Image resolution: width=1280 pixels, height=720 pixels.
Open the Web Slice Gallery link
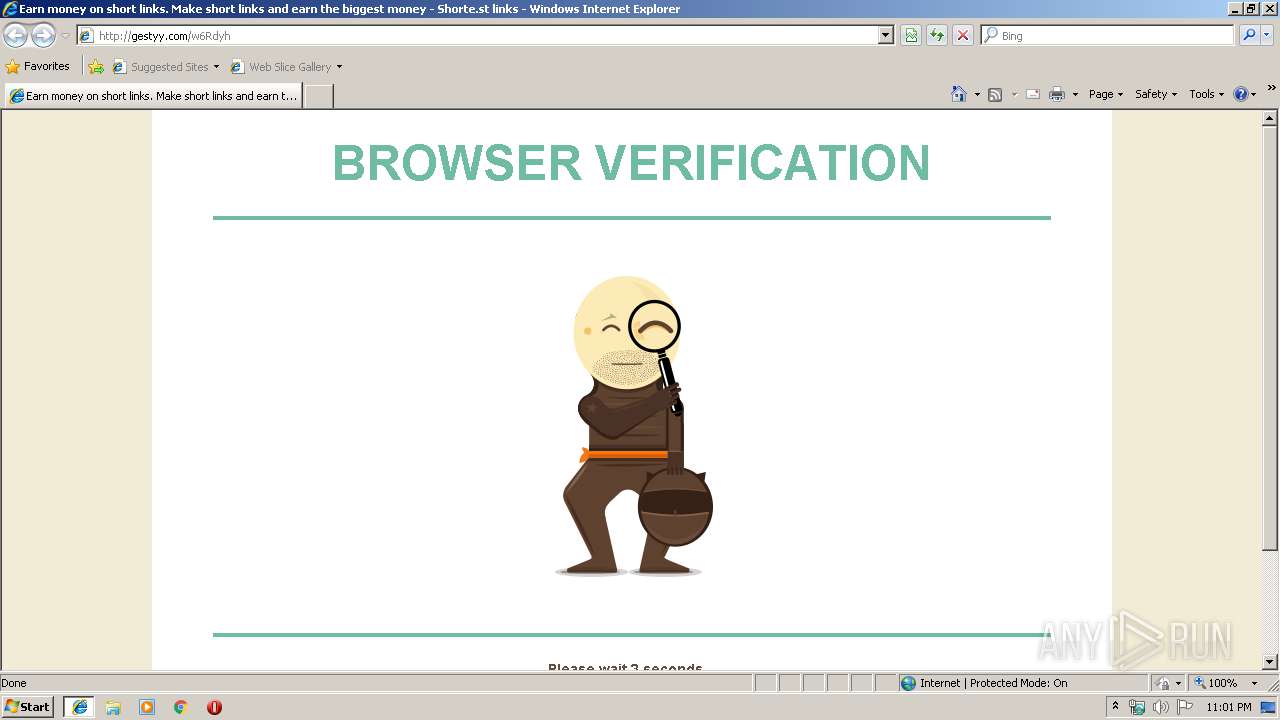[x=281, y=67]
